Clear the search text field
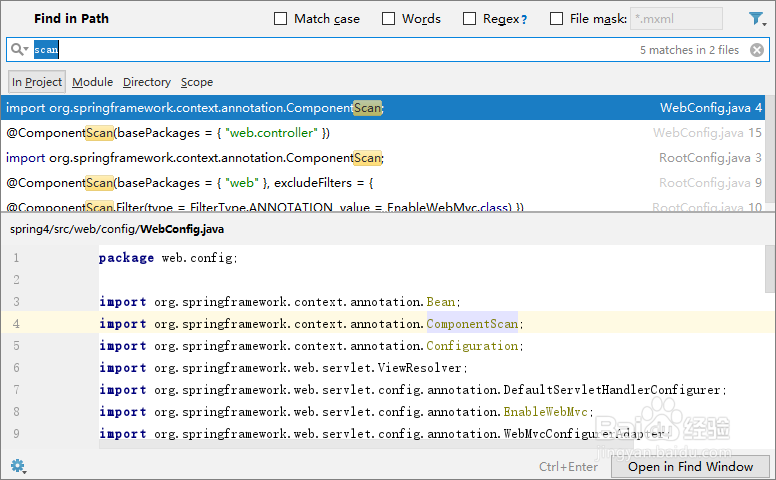 [x=756, y=50]
